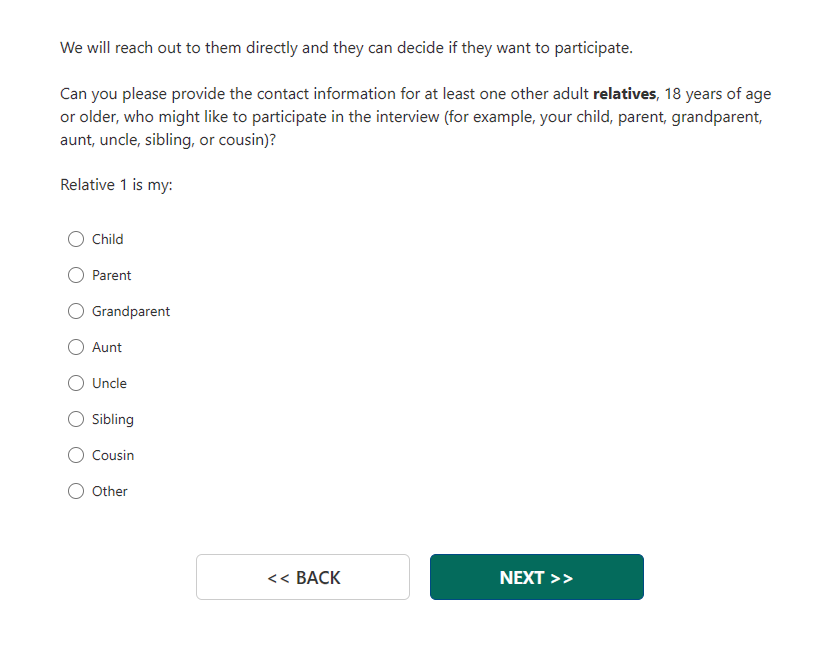The width and height of the screenshot is (837, 648).
Task: Click the 'Cousin' label text
Action: pos(113,455)
